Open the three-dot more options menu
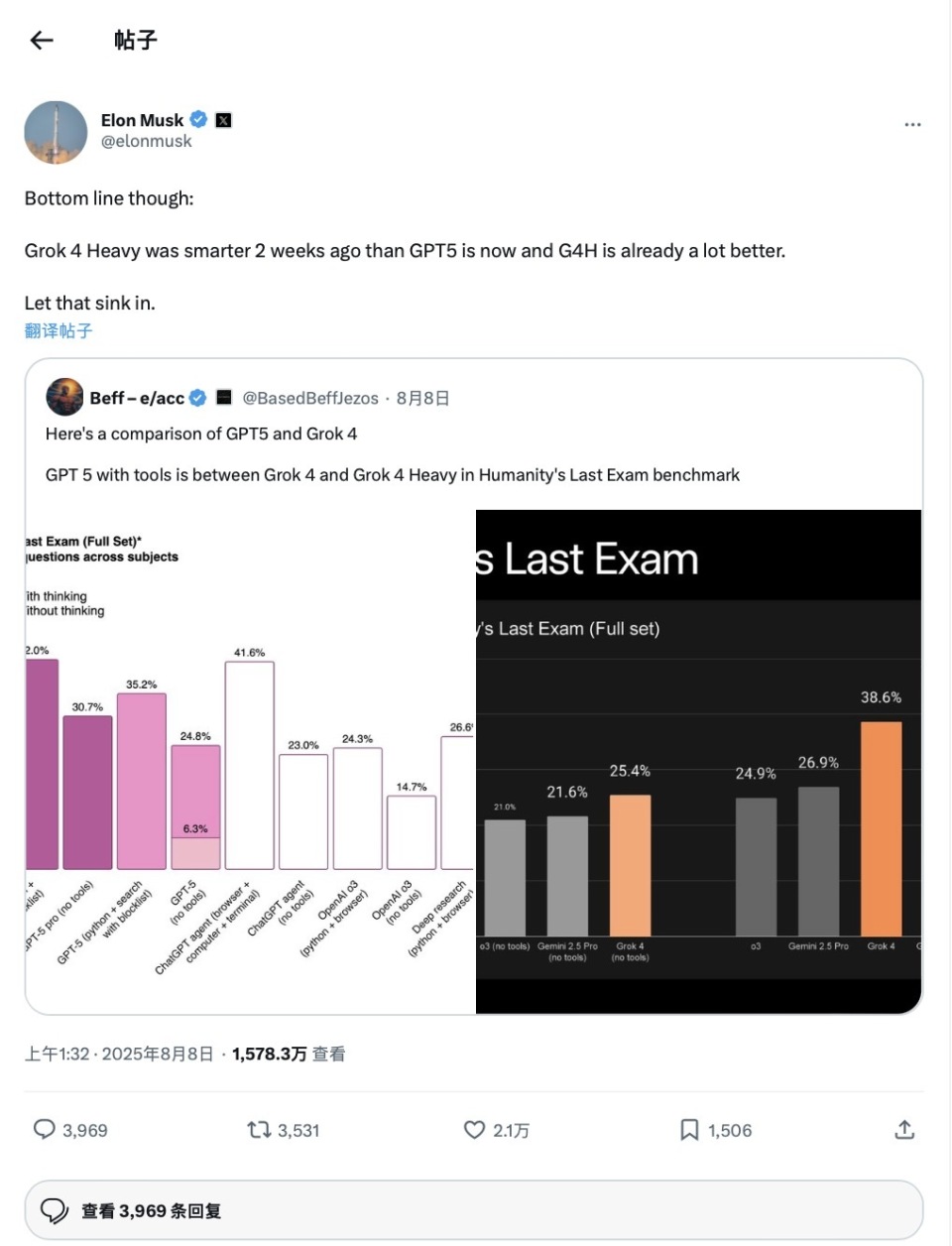This screenshot has width=952, height=1246. tap(912, 125)
